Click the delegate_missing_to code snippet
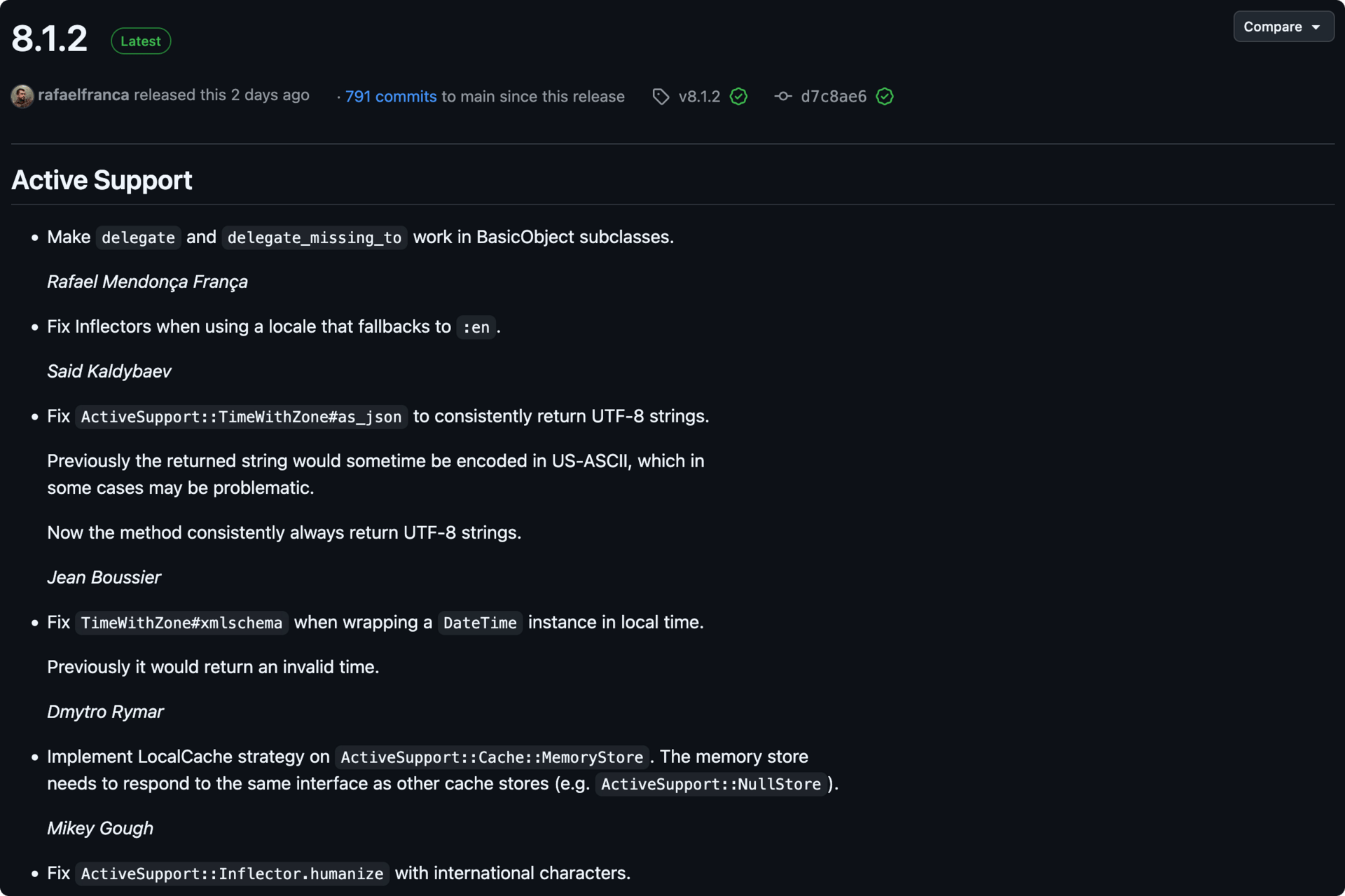This screenshot has width=1345, height=896. coord(315,238)
